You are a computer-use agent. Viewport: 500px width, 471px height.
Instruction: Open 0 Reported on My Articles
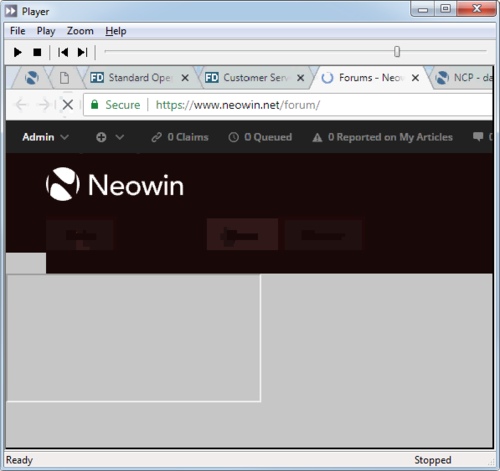pos(382,137)
